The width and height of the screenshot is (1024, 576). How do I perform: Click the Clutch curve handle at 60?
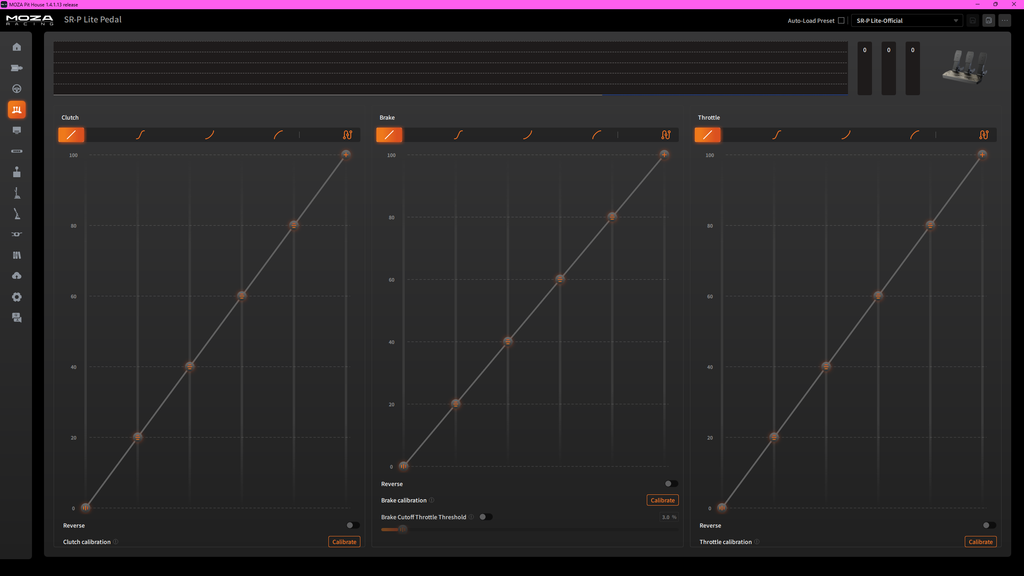click(x=242, y=296)
